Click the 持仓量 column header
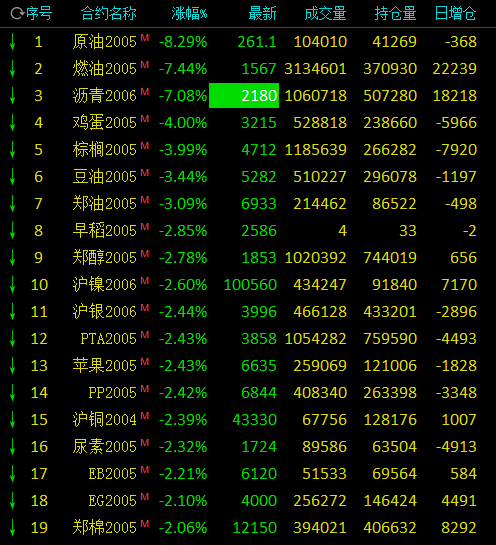The height and width of the screenshot is (545, 496). (396, 14)
